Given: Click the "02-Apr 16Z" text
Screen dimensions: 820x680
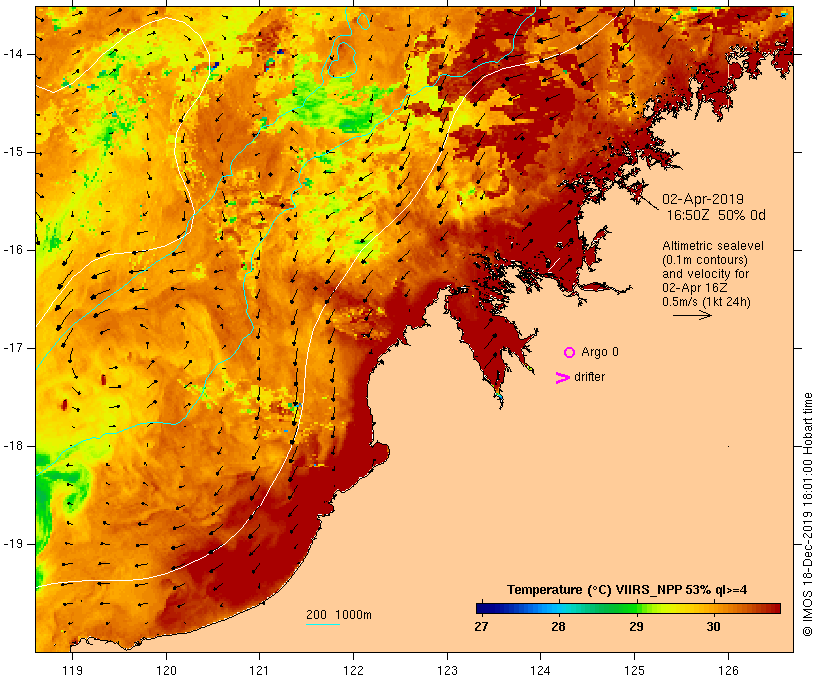Looking at the screenshot, I should click(694, 288).
